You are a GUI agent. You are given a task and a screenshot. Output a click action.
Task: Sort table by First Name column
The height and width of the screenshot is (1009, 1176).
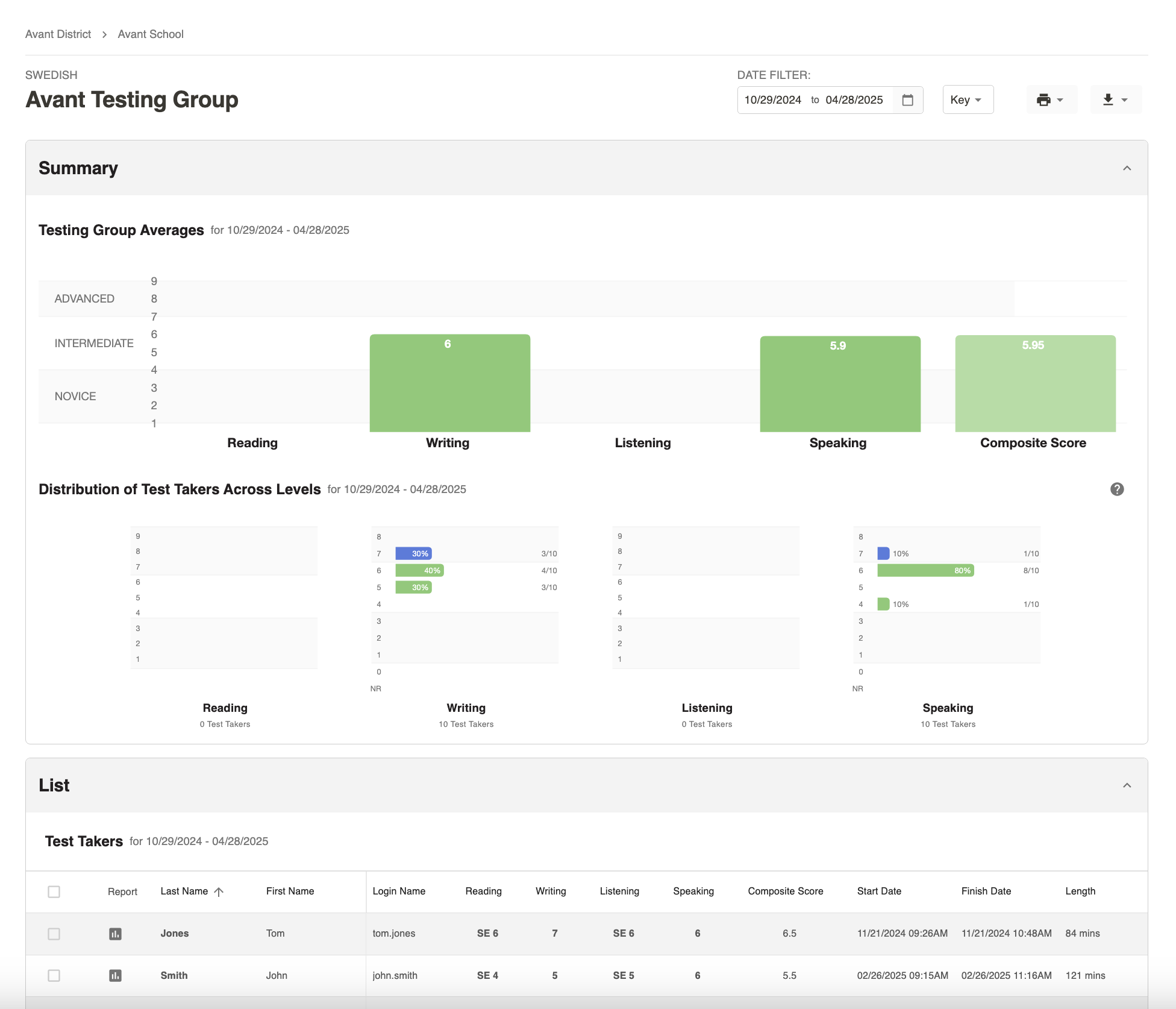[x=290, y=891]
